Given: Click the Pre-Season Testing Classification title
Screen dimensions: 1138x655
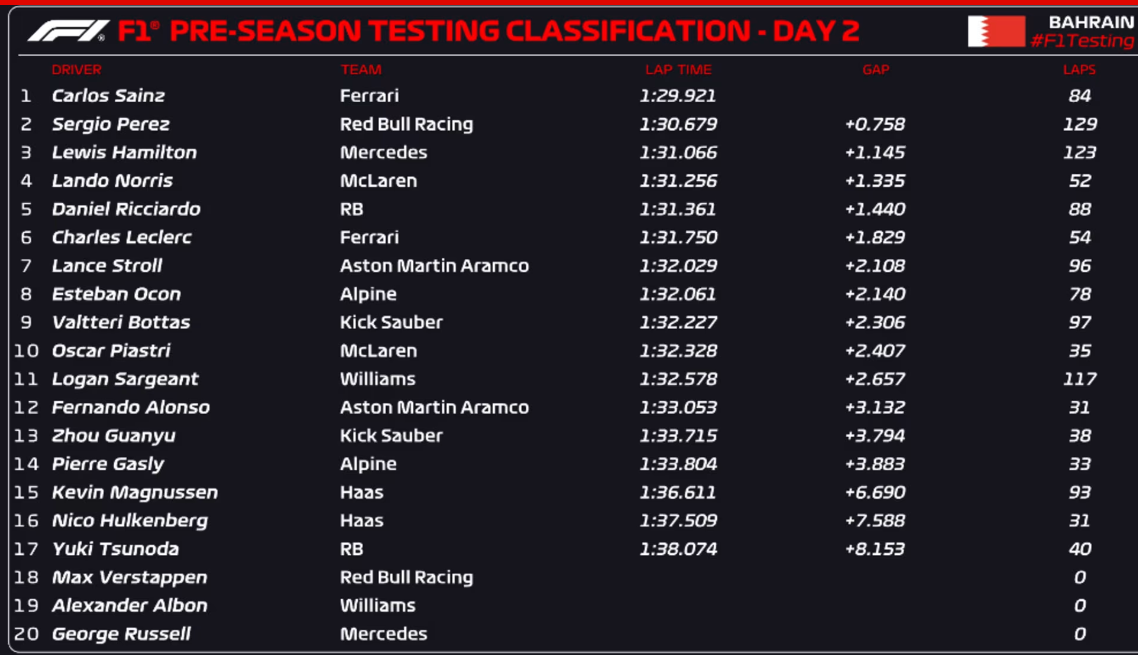Looking at the screenshot, I should click(488, 31).
